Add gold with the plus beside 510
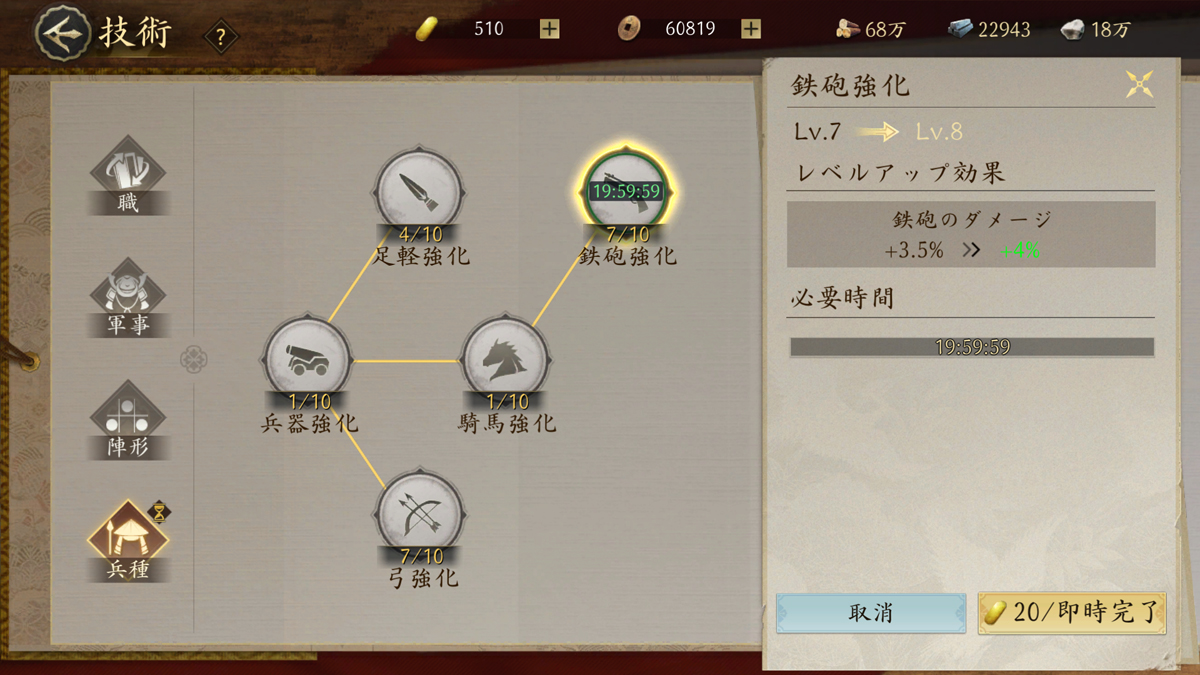Screen dimensions: 1200x675 coord(549,29)
